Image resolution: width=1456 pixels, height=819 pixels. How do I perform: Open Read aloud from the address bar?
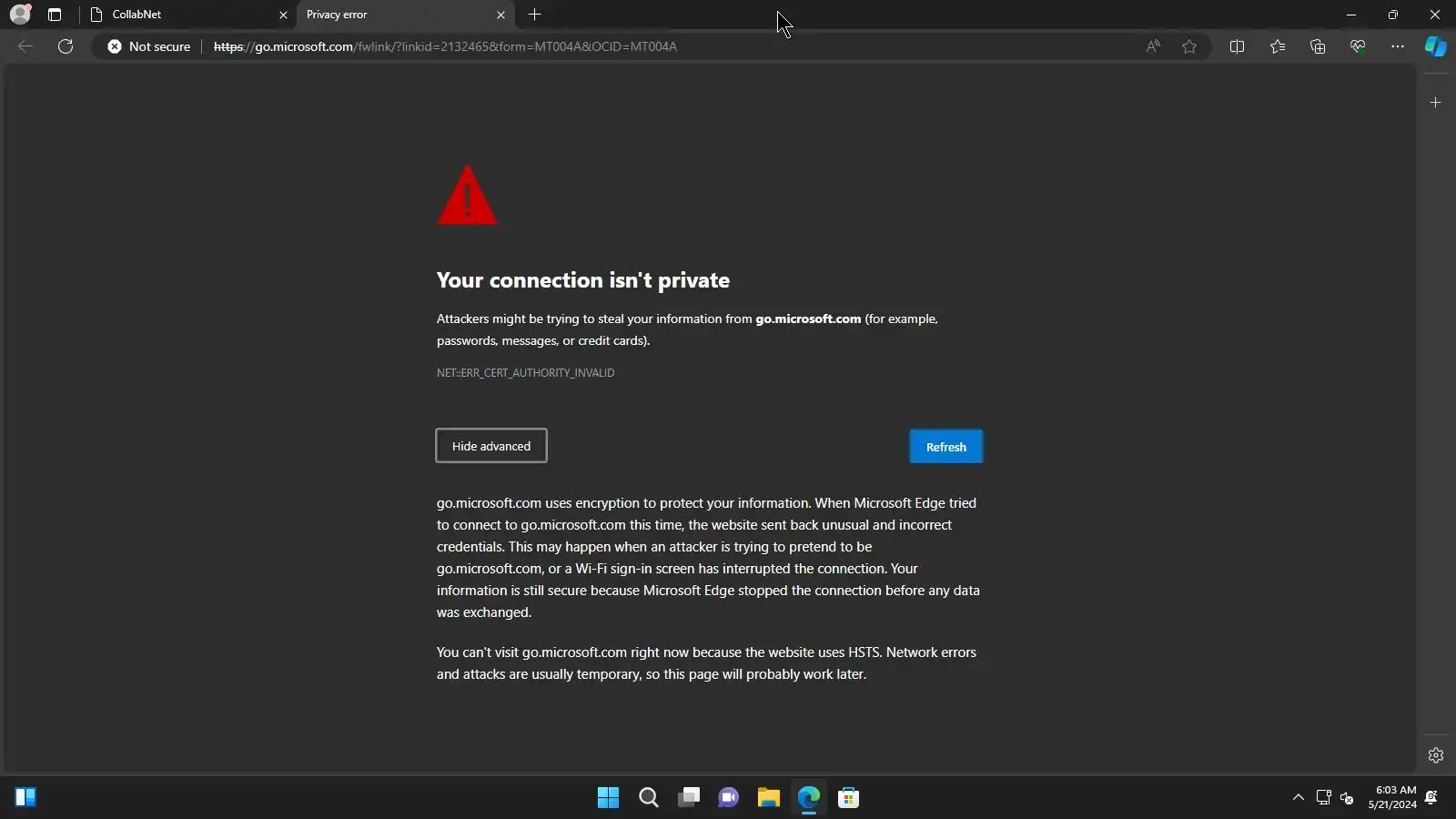pos(1153,46)
